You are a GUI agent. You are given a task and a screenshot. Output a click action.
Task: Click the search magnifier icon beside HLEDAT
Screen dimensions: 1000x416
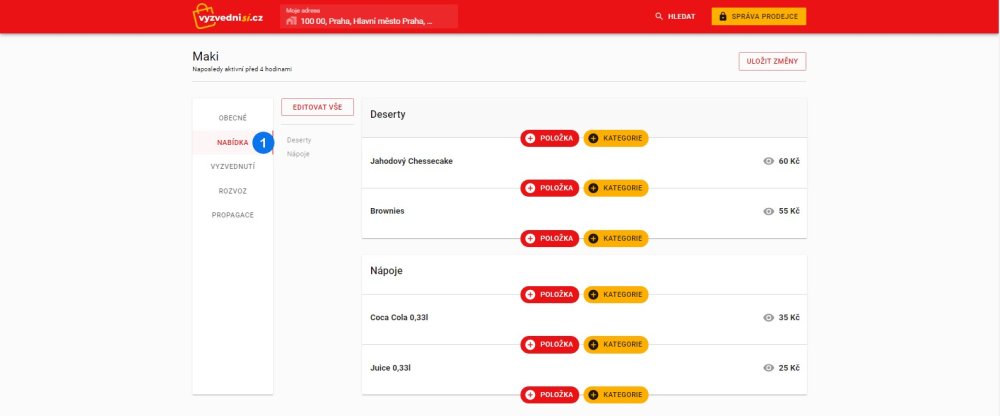point(659,17)
